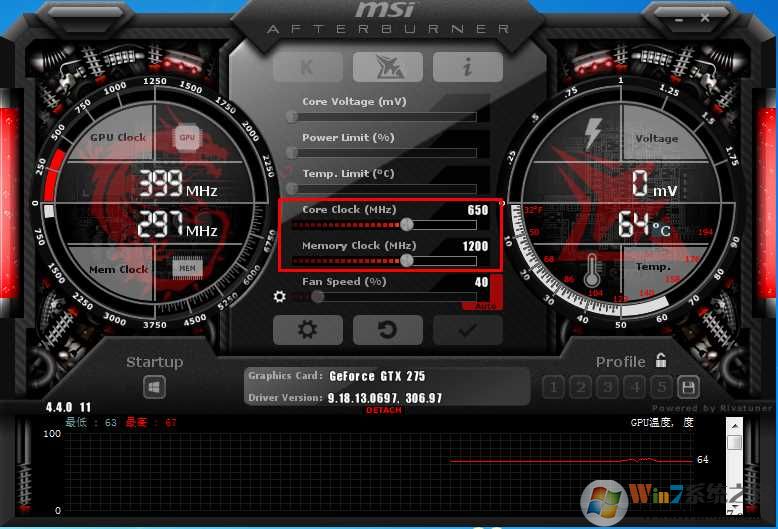Apply settings with the checkmark button
Image resolution: width=778 pixels, height=529 pixels.
[467, 330]
